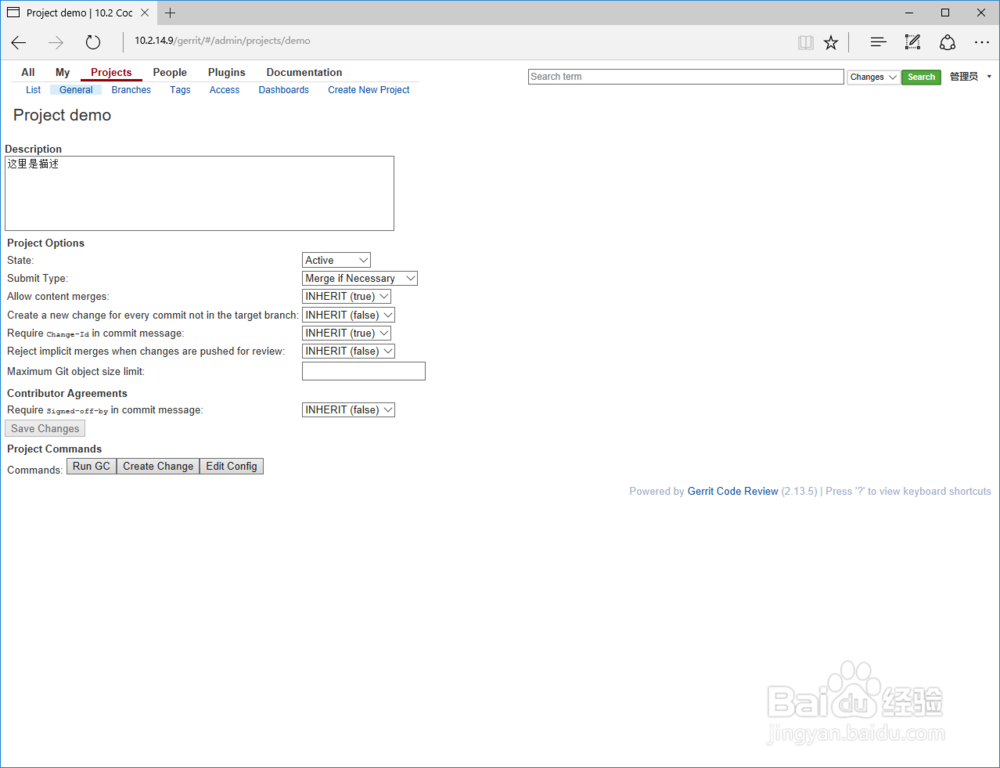Select the Projects top menu
The image size is (1000, 768).
(111, 72)
